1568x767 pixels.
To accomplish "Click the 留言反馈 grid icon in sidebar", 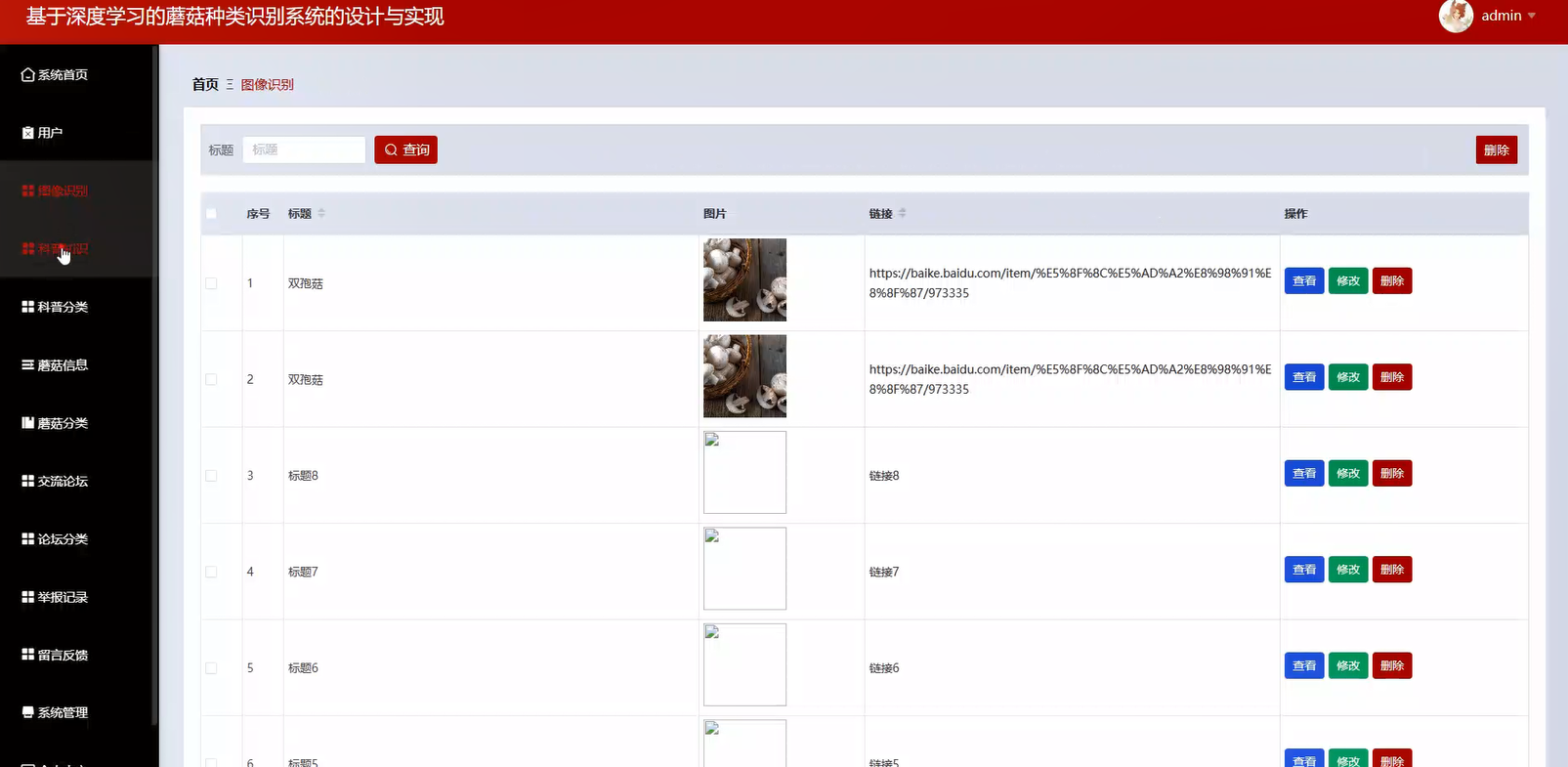I will coord(27,655).
